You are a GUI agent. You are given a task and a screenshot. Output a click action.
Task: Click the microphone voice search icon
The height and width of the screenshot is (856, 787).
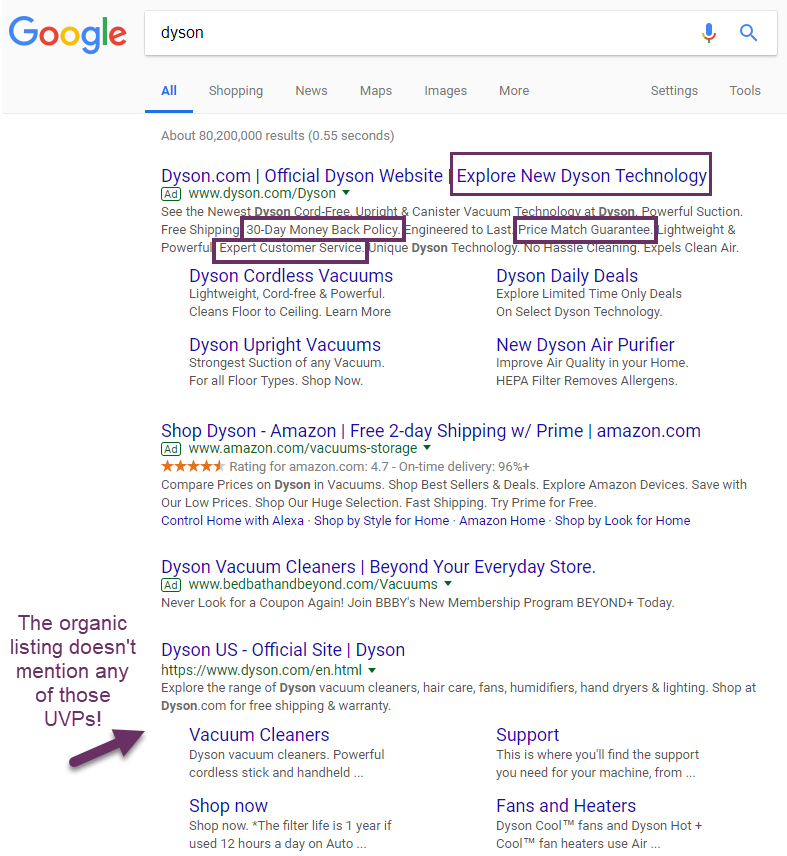coord(709,33)
